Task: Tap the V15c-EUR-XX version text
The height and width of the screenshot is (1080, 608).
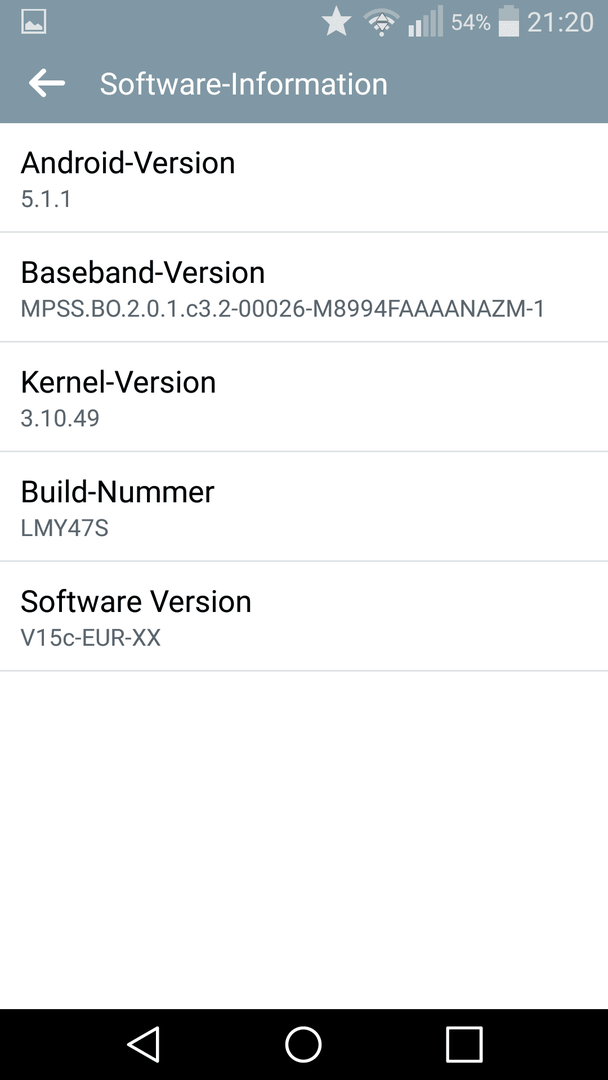Action: coord(91,638)
